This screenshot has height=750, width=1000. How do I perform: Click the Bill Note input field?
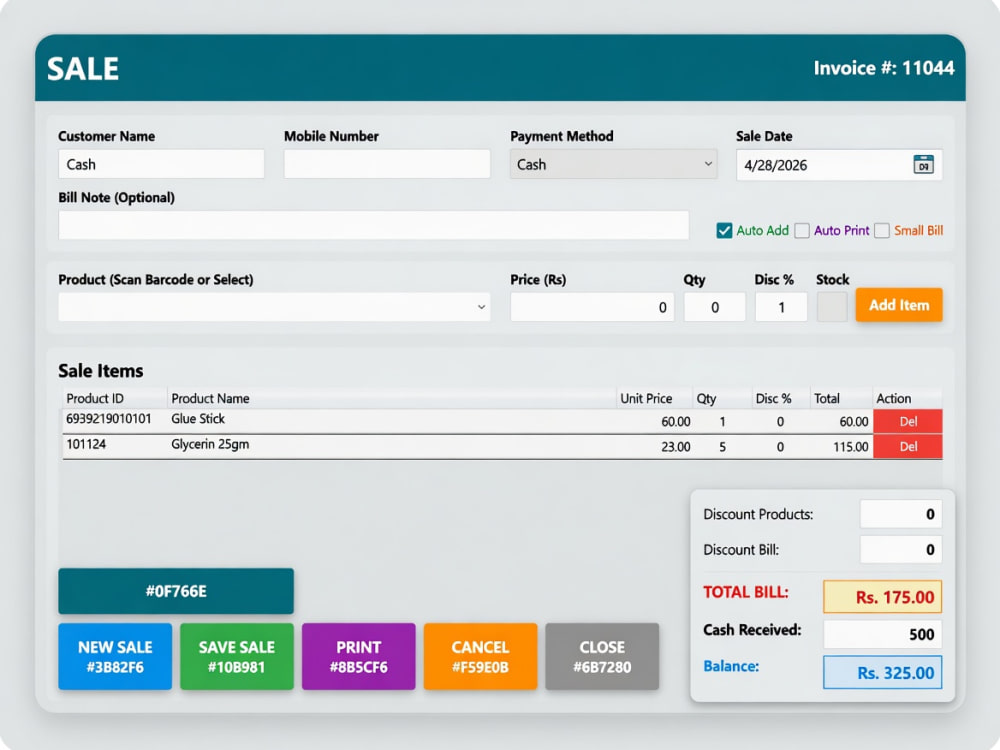(374, 225)
